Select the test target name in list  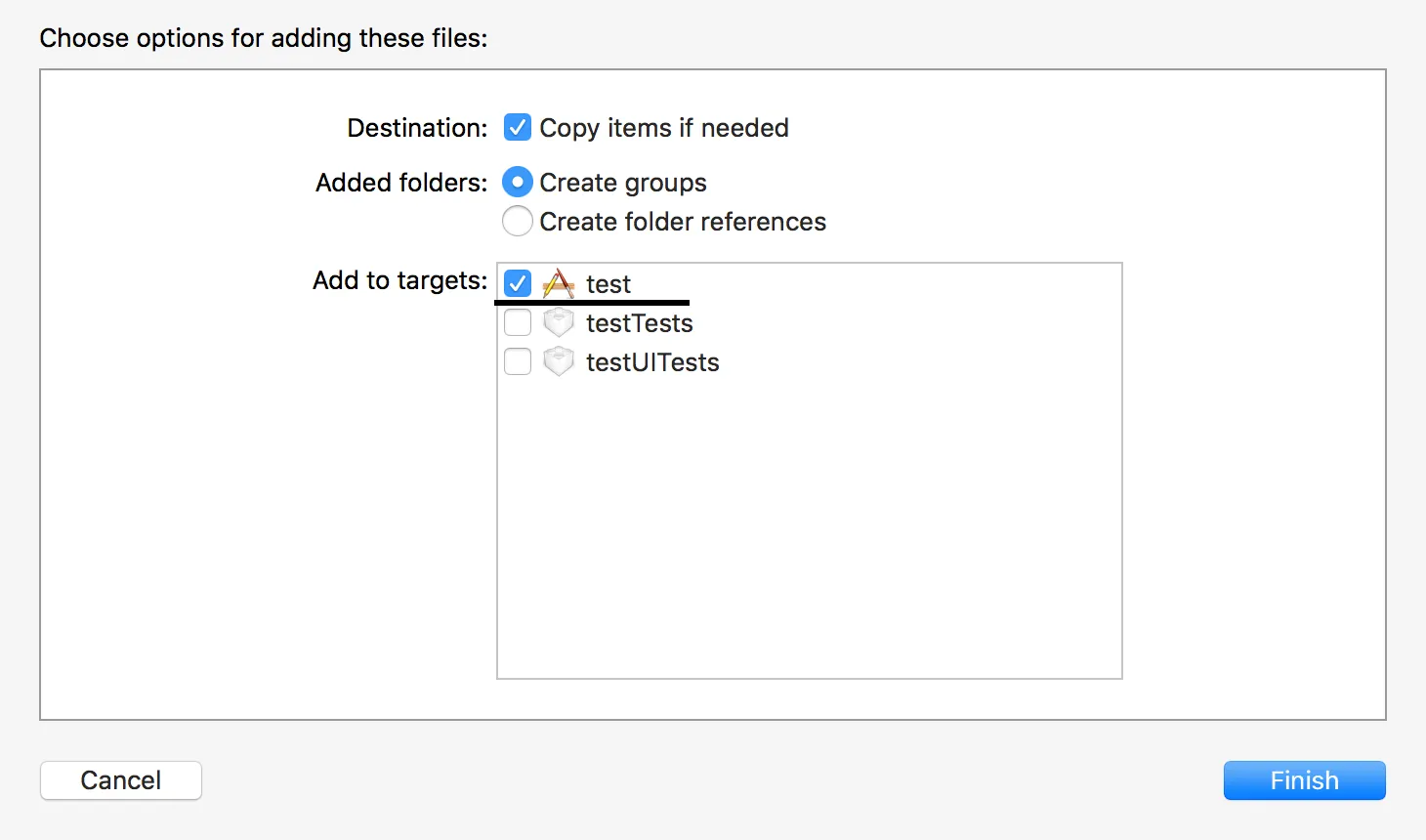(x=608, y=284)
